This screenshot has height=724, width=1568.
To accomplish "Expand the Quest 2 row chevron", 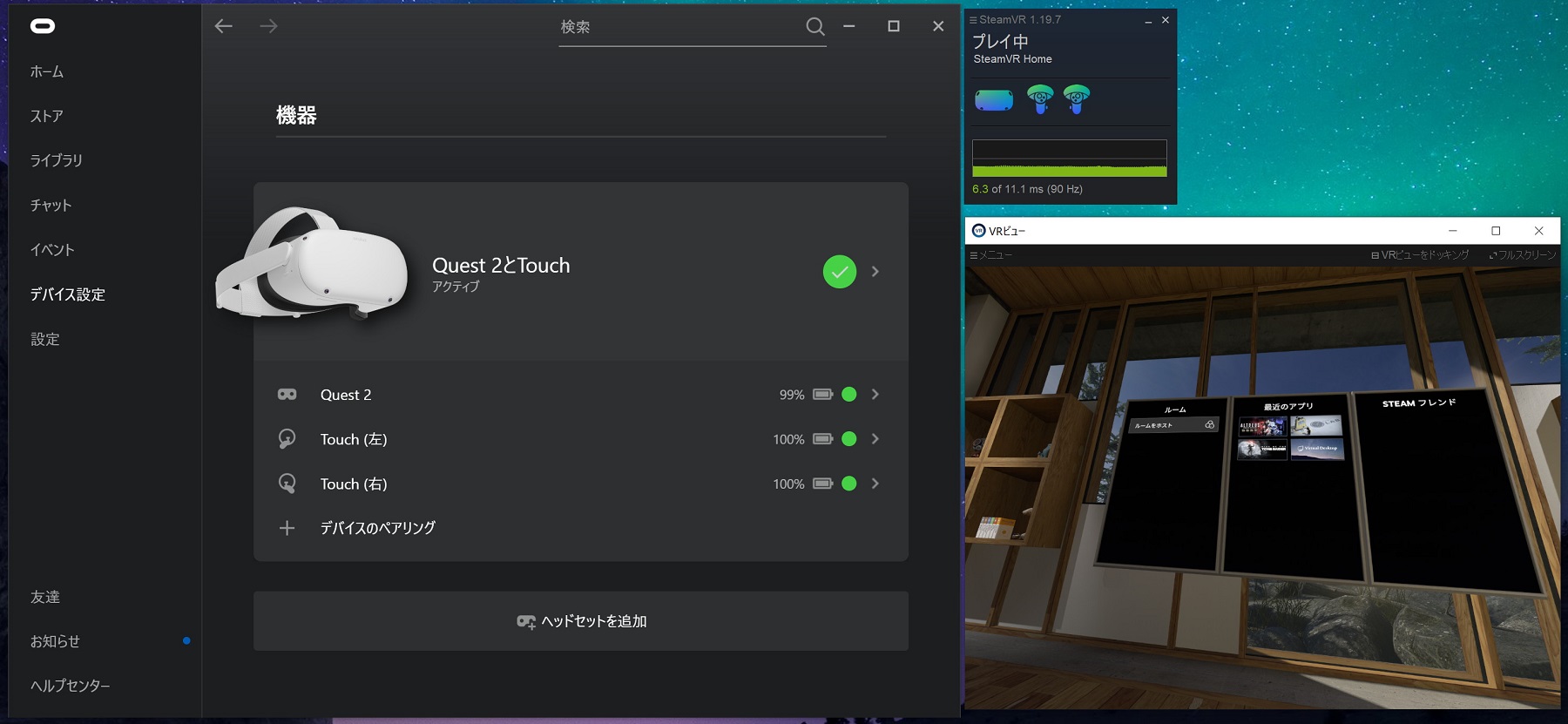I will click(x=875, y=395).
